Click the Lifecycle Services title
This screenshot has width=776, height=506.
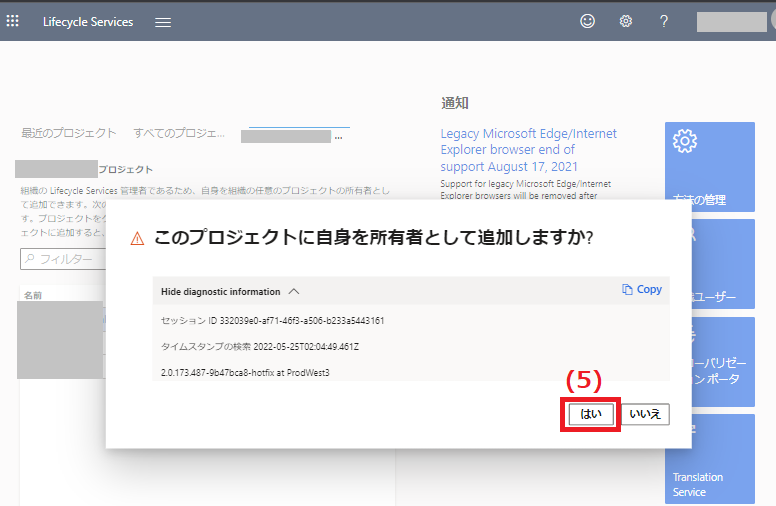(x=88, y=22)
